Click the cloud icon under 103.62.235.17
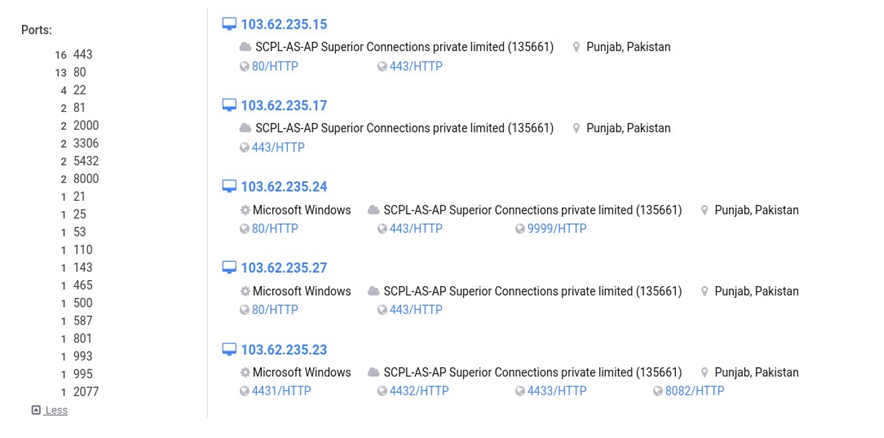Image resolution: width=884 pixels, height=438 pixels. click(245, 128)
